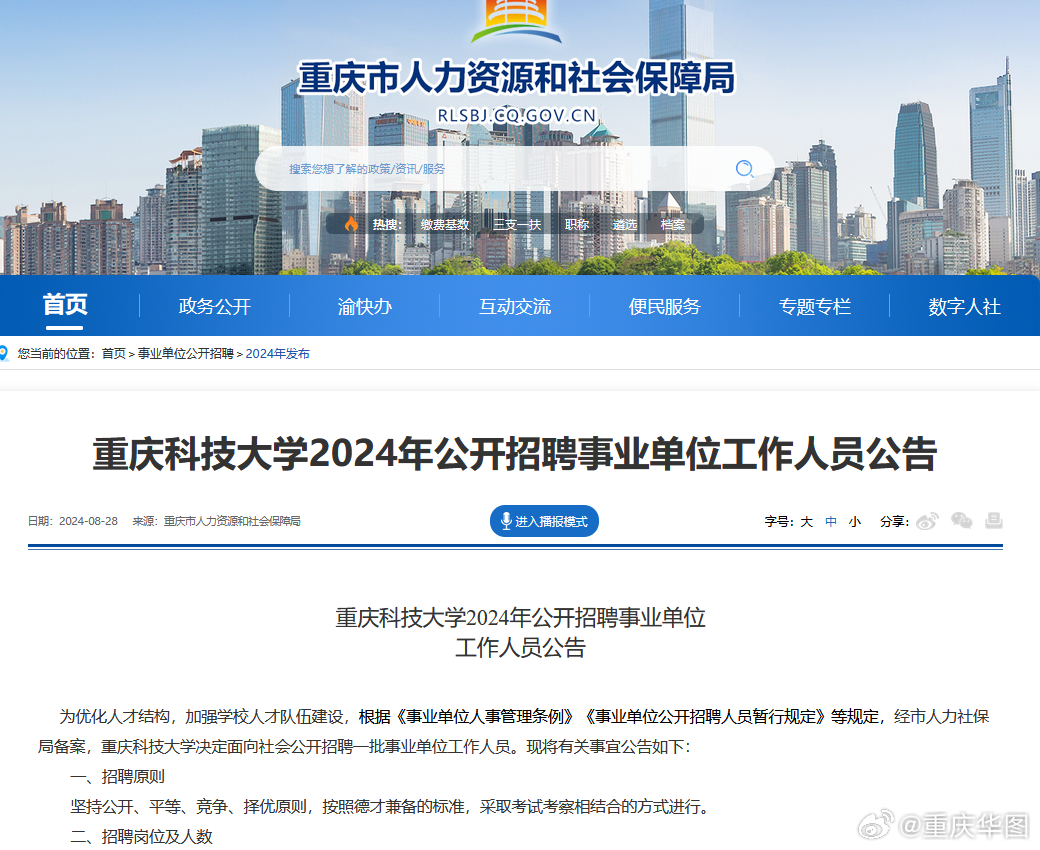Viewport: 1040px width, 850px height.
Task: Select hot search term 缴费基数
Action: (445, 225)
